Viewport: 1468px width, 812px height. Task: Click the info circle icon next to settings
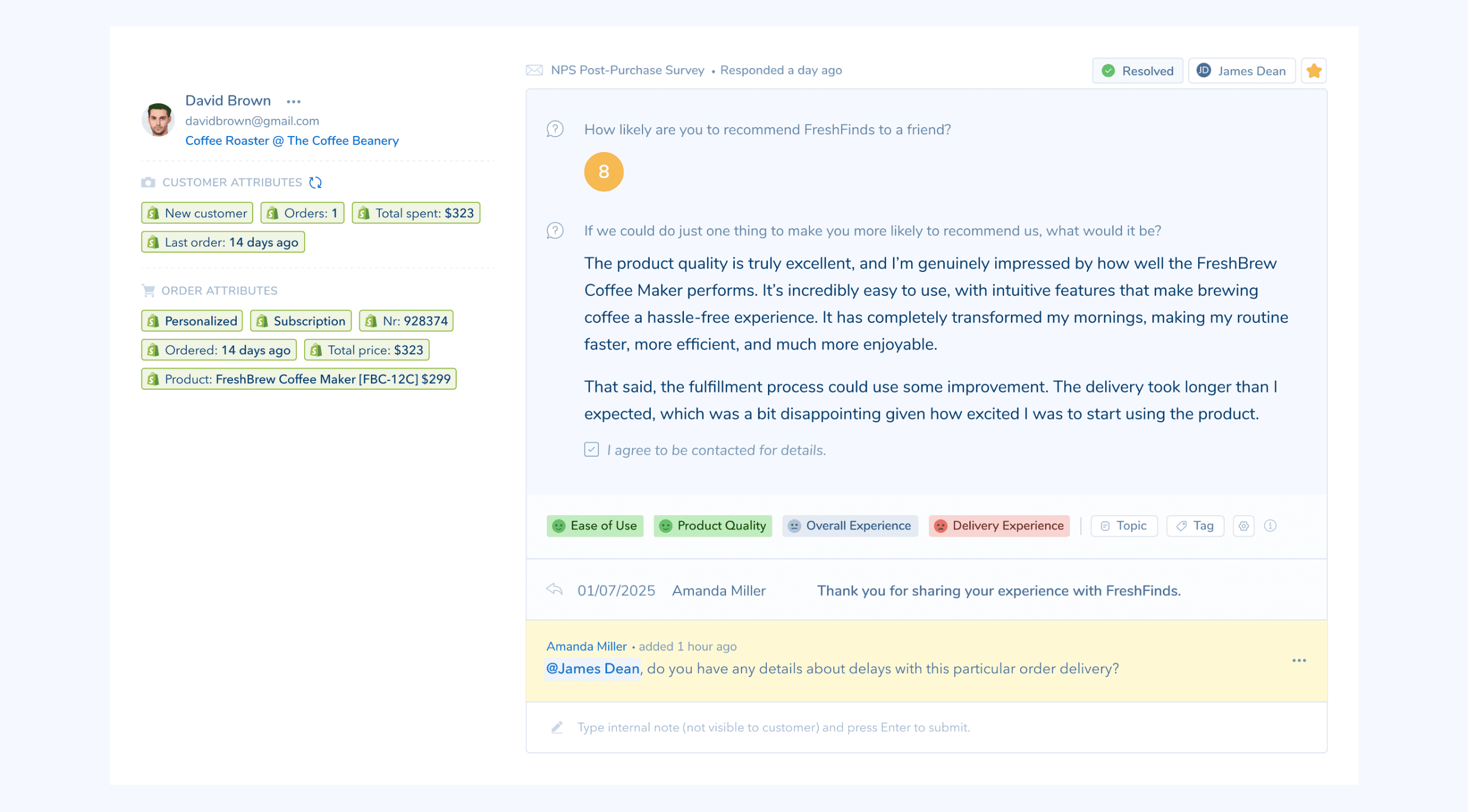pyautogui.click(x=1270, y=525)
